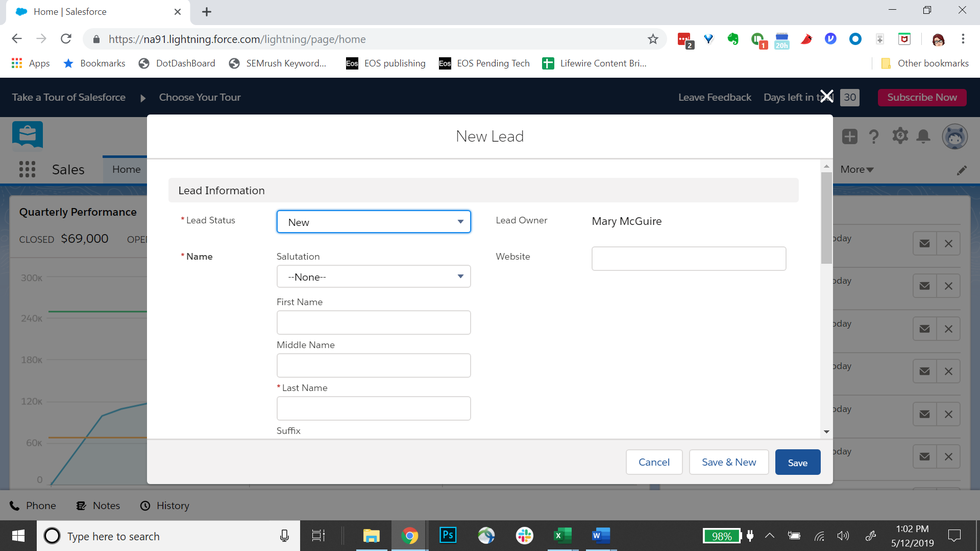Click into the Last Name field

click(x=373, y=408)
